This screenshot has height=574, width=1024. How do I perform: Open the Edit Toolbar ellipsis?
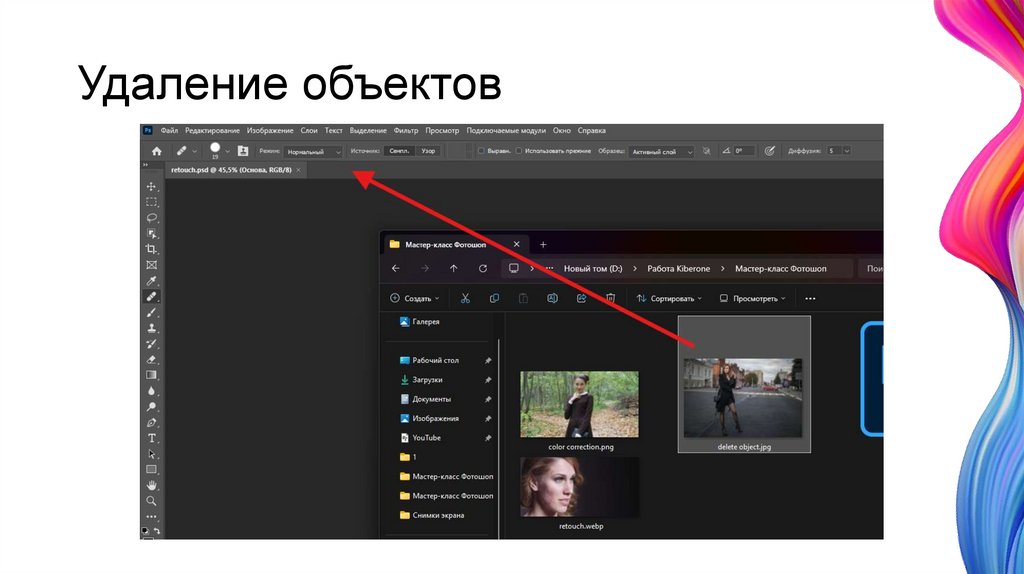pos(152,516)
